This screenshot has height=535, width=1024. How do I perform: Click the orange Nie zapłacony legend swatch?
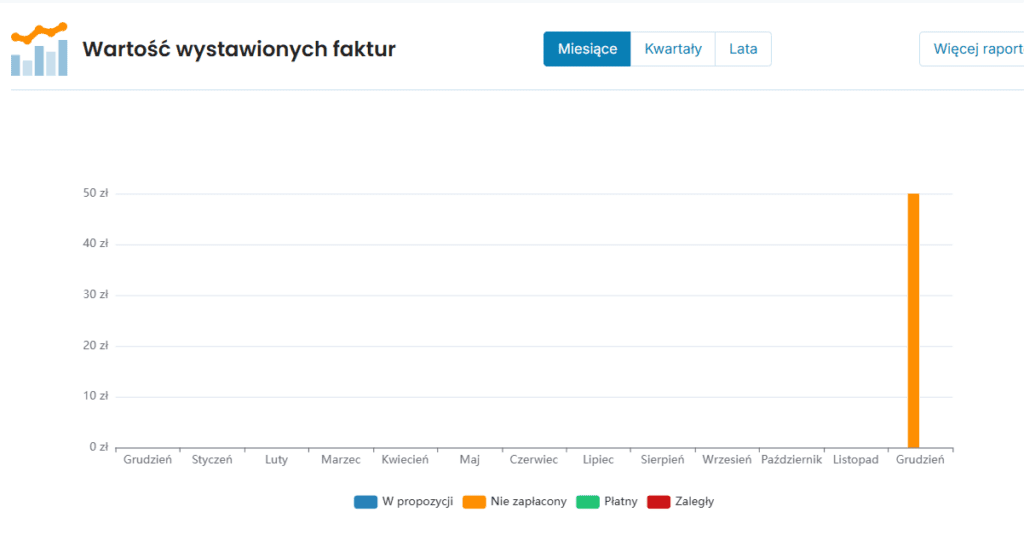click(x=474, y=502)
